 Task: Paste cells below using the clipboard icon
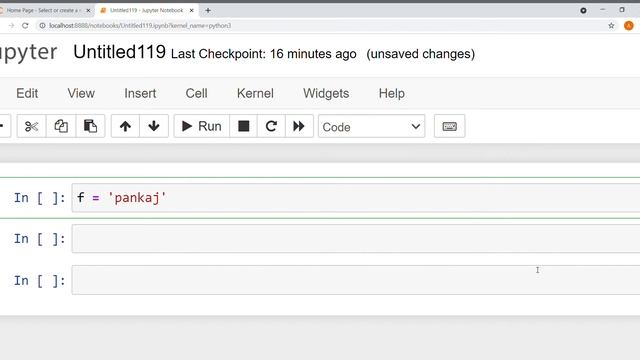[90, 126]
